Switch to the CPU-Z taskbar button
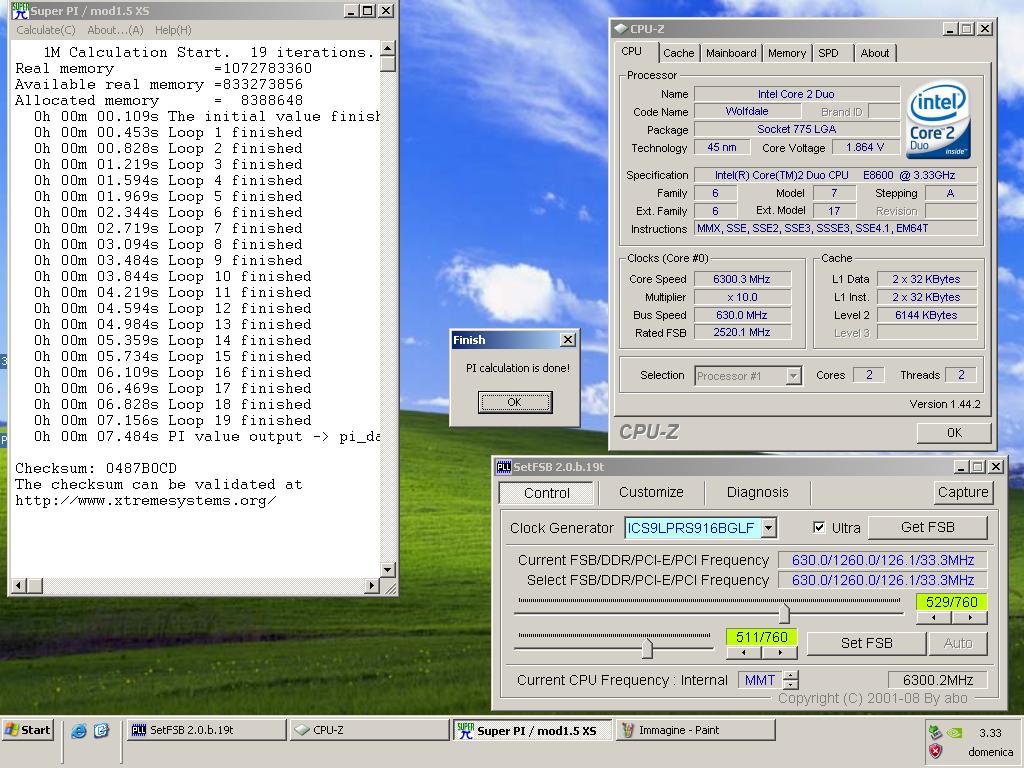The image size is (1024, 768). pyautogui.click(x=370, y=730)
